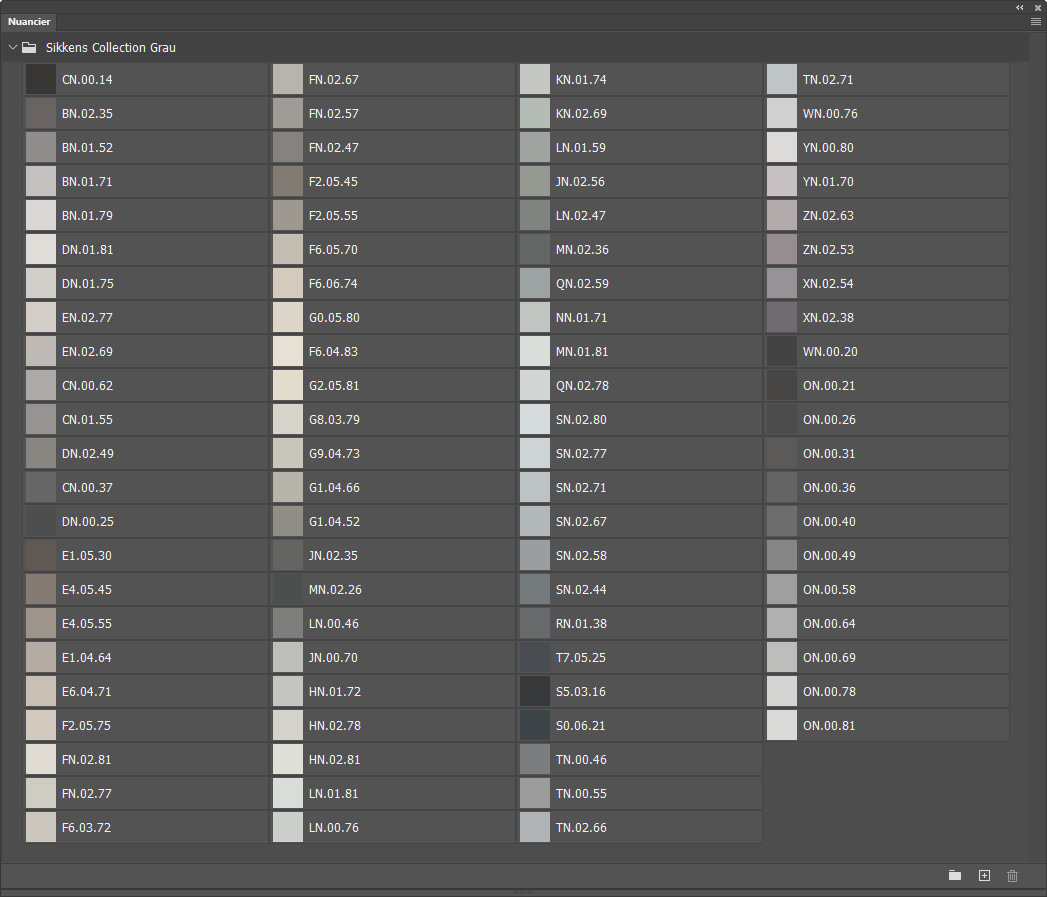Click the label ON.00.49
The width and height of the screenshot is (1047, 897).
pos(829,556)
